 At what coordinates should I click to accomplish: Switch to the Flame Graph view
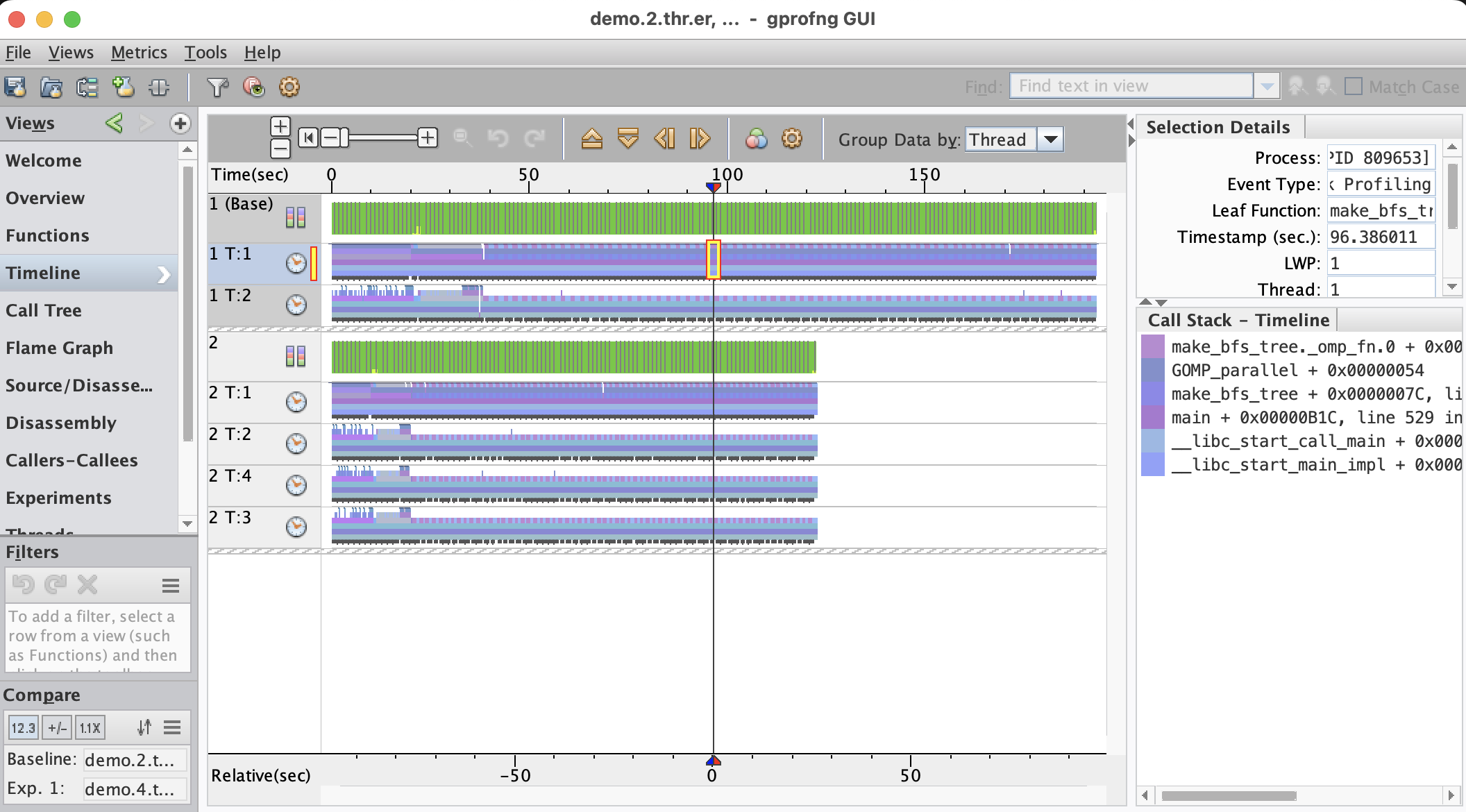(59, 348)
